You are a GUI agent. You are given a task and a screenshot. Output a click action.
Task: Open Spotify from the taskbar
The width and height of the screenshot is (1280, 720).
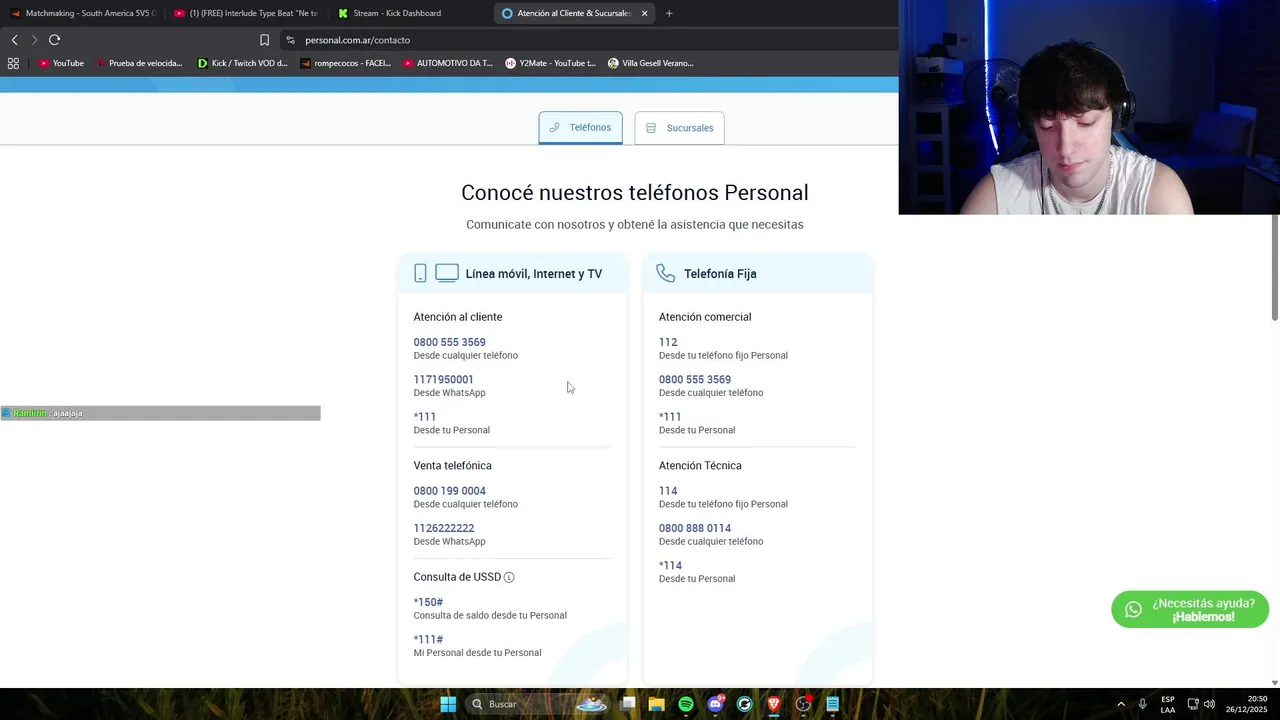[x=686, y=704]
